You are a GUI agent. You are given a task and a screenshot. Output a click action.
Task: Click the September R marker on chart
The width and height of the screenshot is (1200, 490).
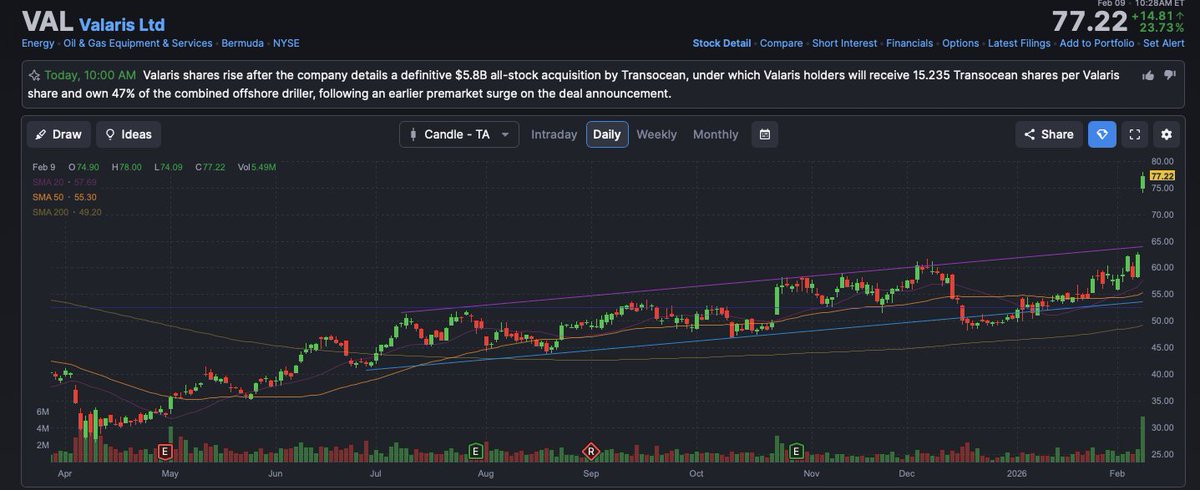[x=591, y=452]
